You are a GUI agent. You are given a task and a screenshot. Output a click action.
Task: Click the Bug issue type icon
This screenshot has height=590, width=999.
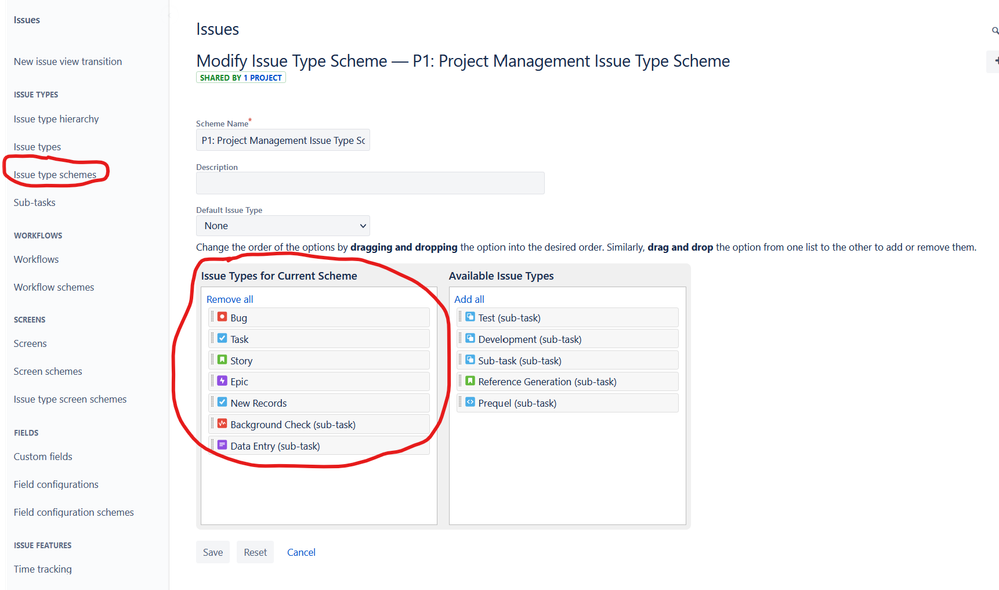tap(222, 317)
